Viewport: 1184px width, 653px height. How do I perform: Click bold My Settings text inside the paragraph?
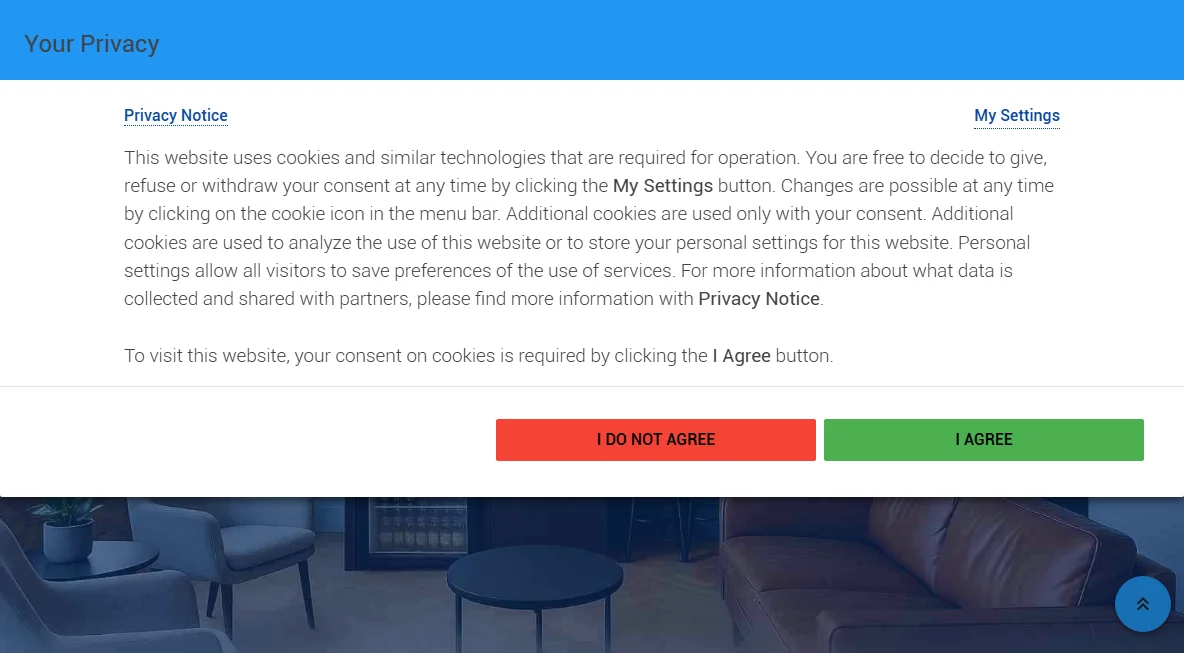pos(663,186)
